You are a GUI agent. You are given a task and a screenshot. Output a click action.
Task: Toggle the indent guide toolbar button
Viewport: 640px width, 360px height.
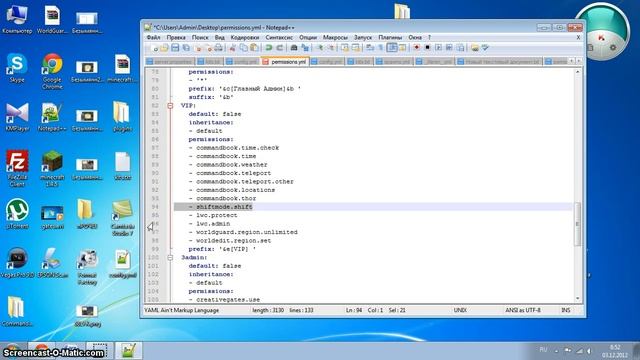[392, 48]
